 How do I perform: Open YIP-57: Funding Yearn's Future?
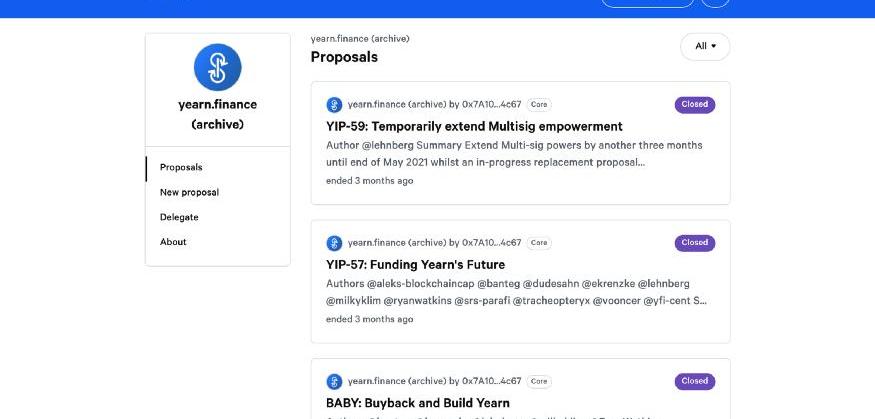point(415,265)
